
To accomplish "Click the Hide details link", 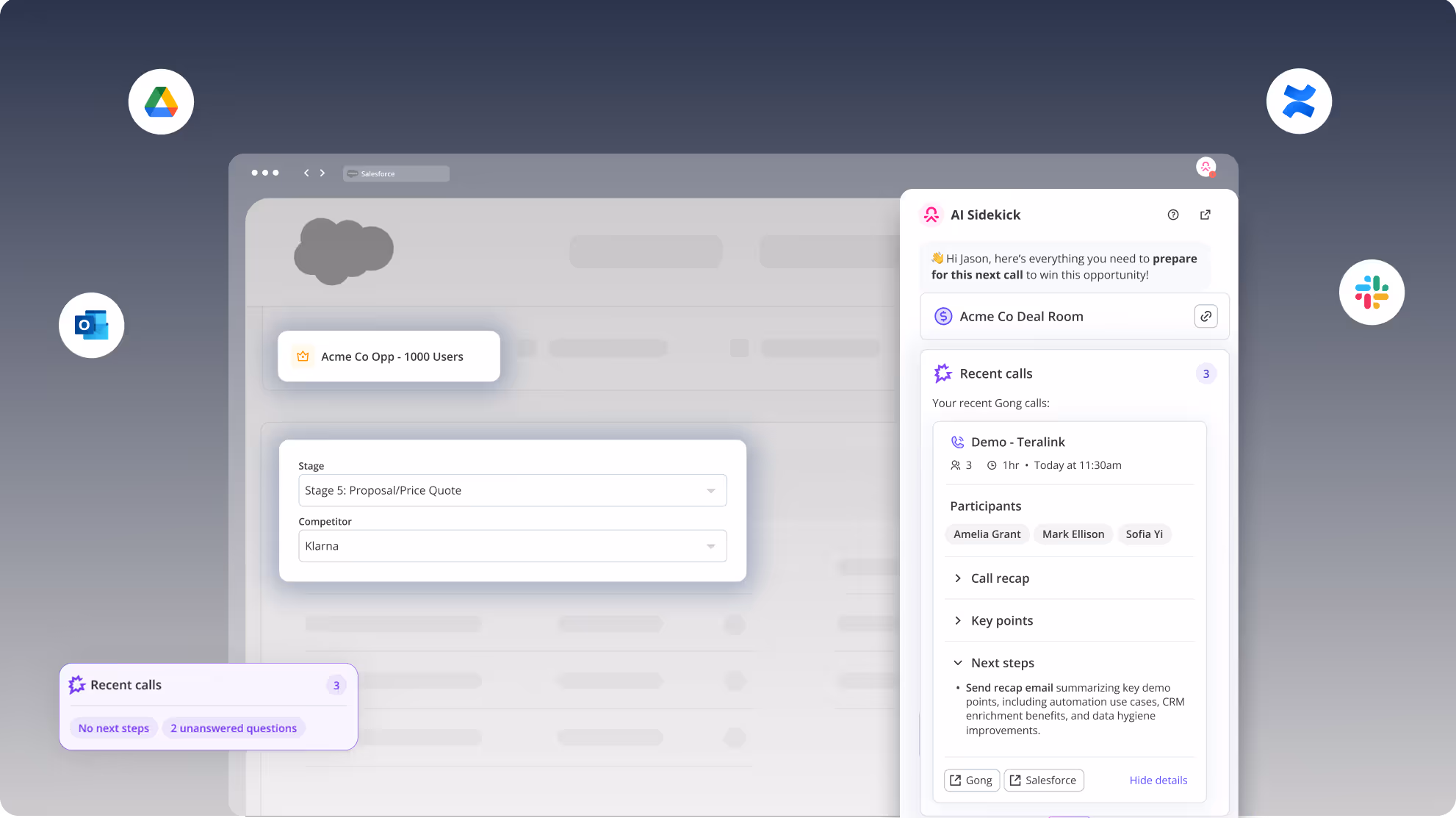I will [x=1158, y=780].
